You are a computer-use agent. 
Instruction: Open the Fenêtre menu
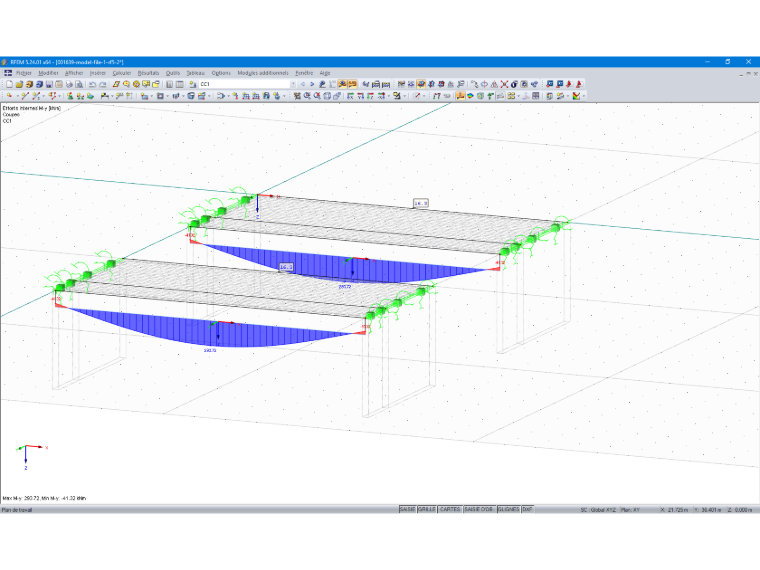[304, 73]
